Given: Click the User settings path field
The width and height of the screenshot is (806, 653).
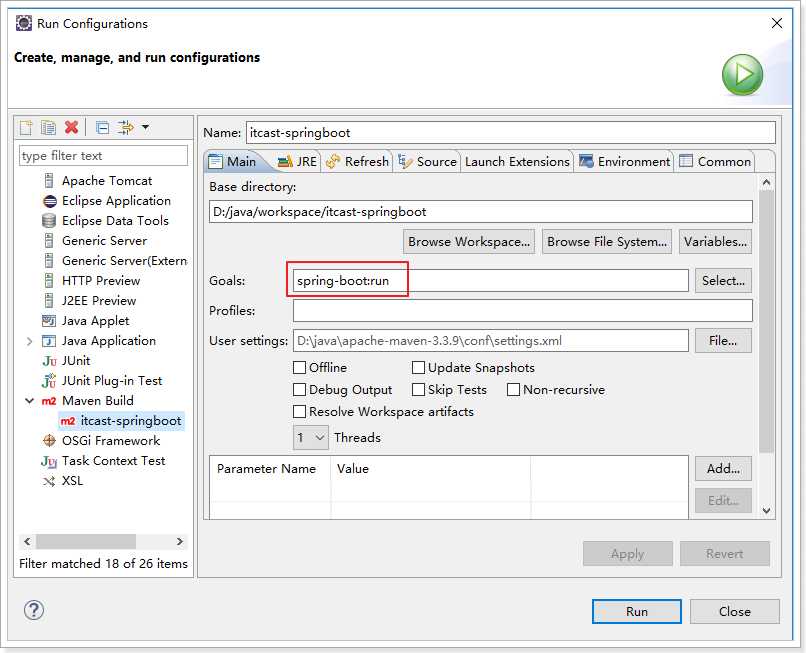Looking at the screenshot, I should (490, 340).
